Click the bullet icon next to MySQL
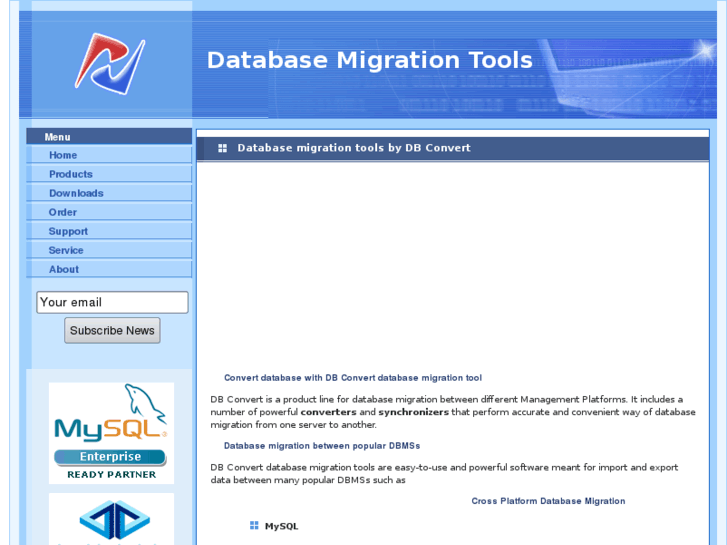 point(254,525)
